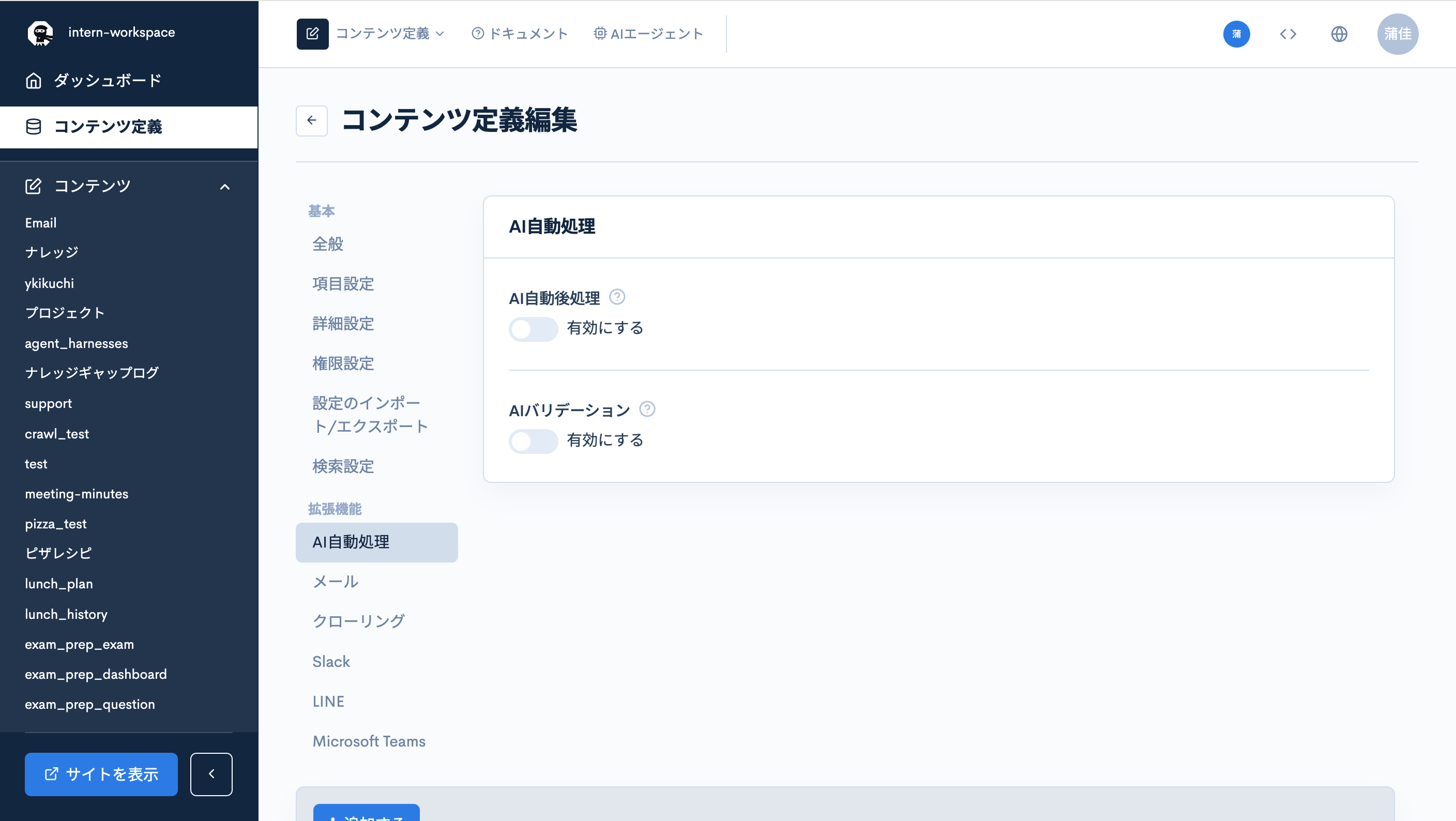This screenshot has height=821, width=1456.
Task: Open the AIエージェント menu item
Action: coord(648,34)
